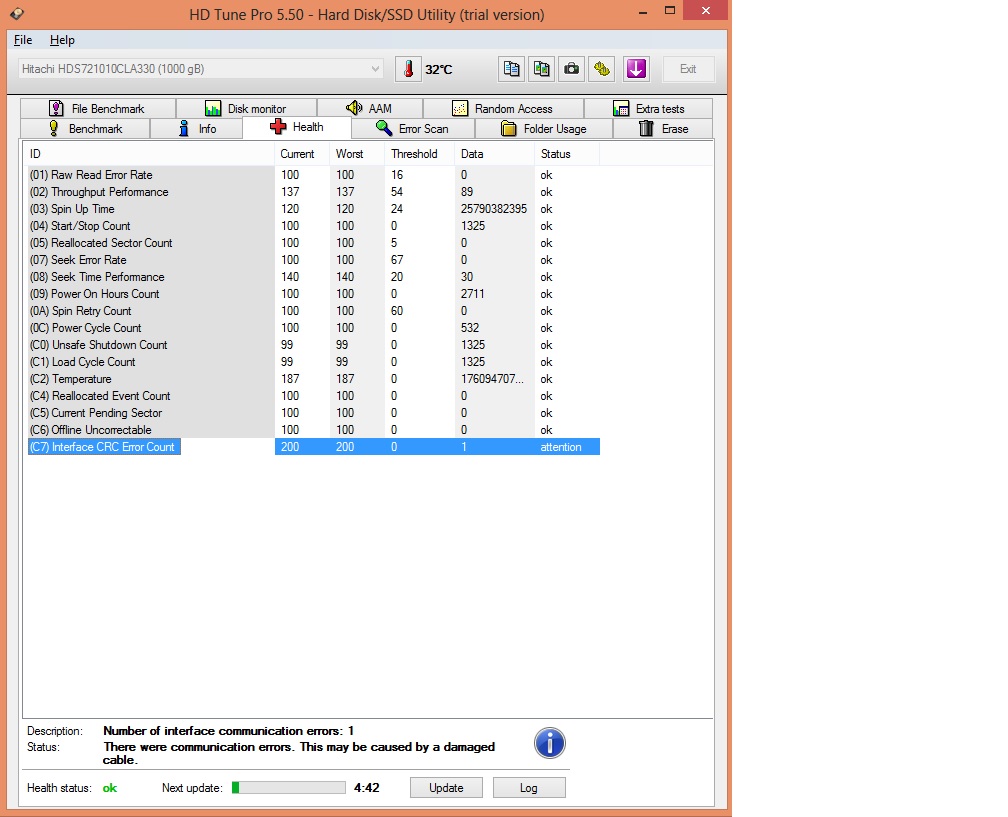Open the Folder Usage tab
This screenshot has width=1008, height=817.
click(544, 129)
